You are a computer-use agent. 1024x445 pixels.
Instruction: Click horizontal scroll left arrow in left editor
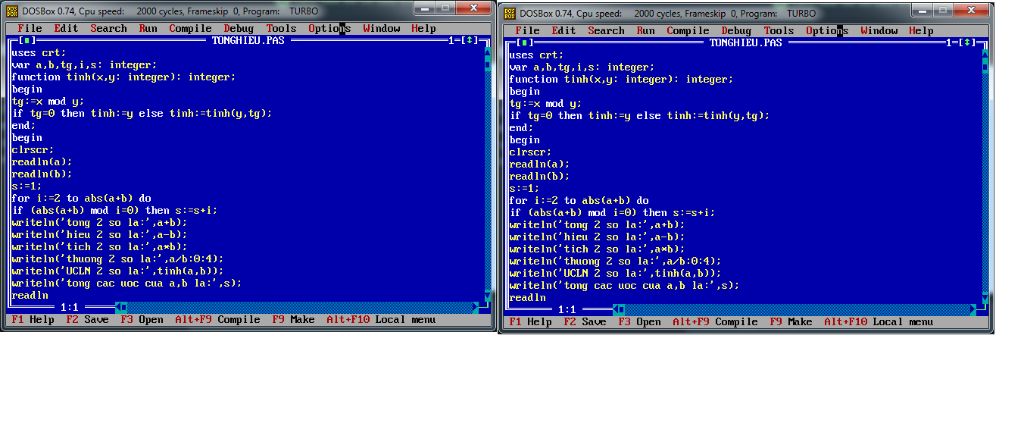coord(118,306)
